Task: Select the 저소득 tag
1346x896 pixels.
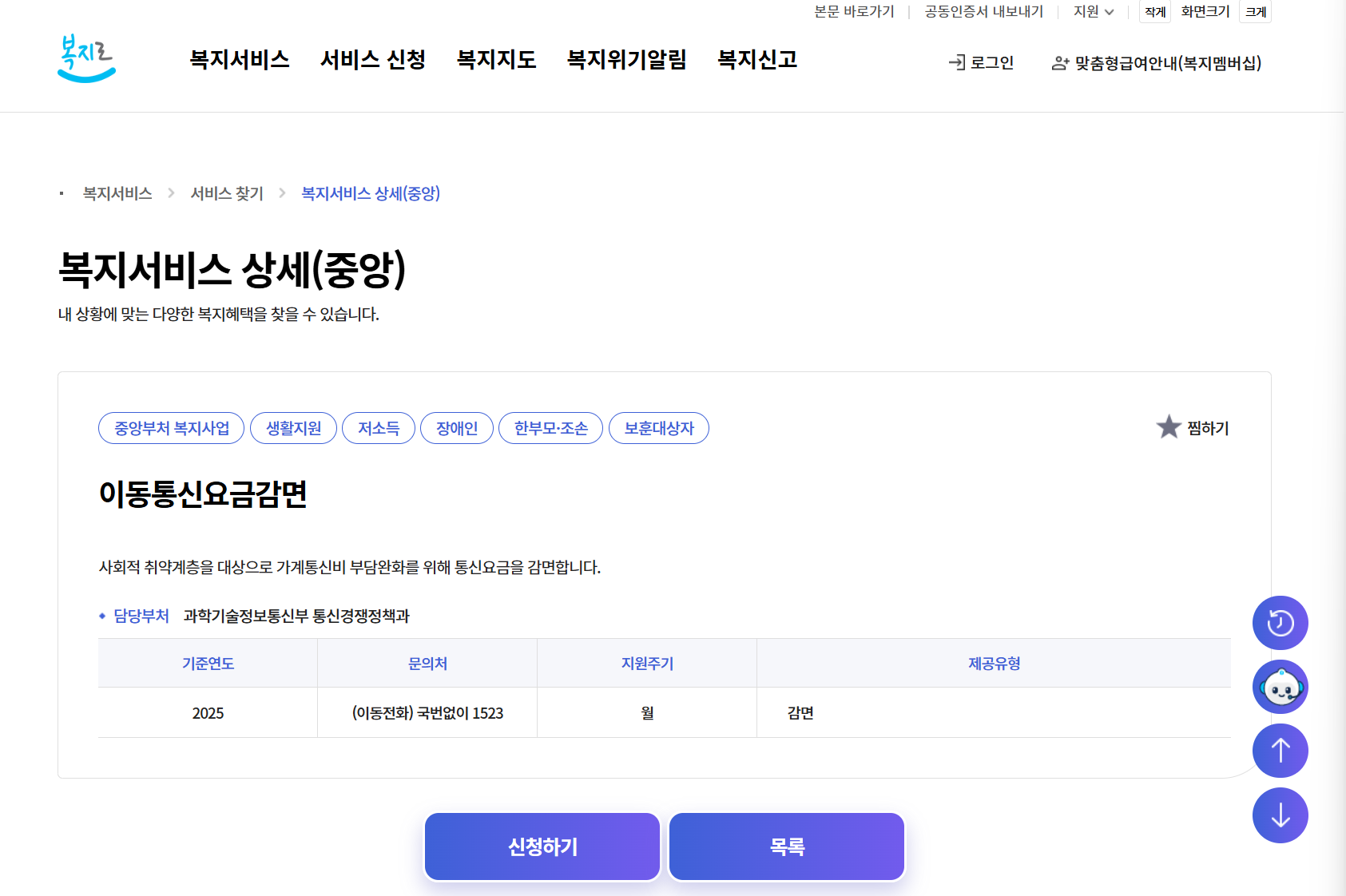Action: (x=379, y=428)
